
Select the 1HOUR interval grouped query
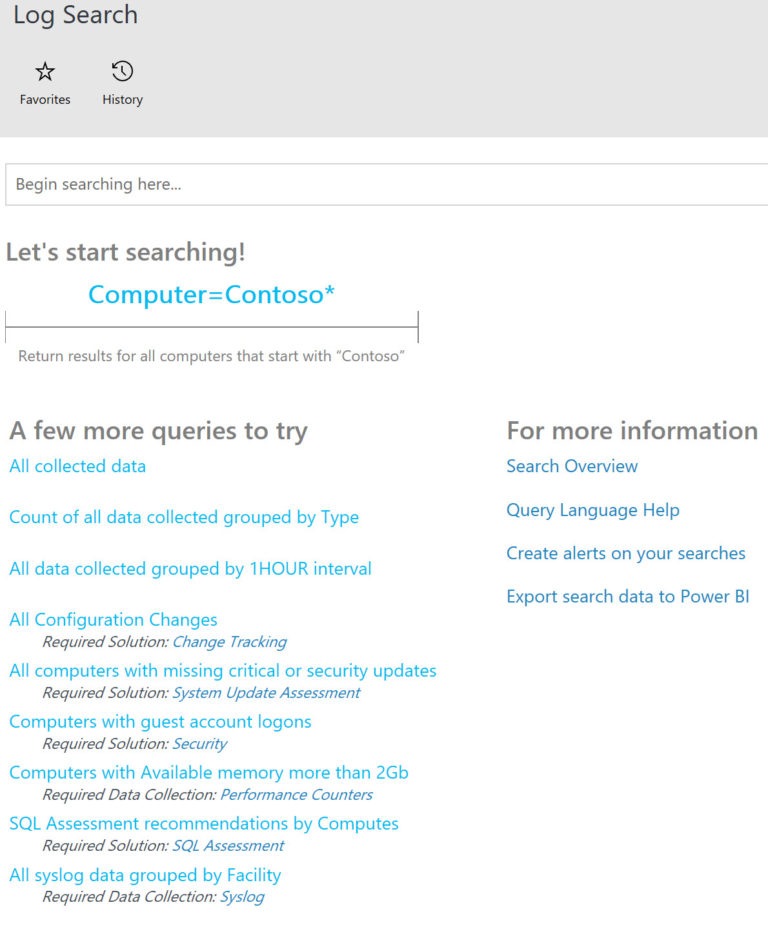(190, 569)
